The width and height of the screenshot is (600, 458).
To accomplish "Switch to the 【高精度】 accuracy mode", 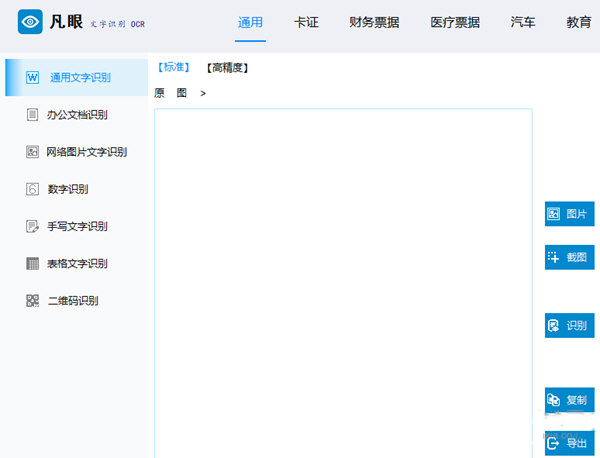I will pyautogui.click(x=227, y=68).
